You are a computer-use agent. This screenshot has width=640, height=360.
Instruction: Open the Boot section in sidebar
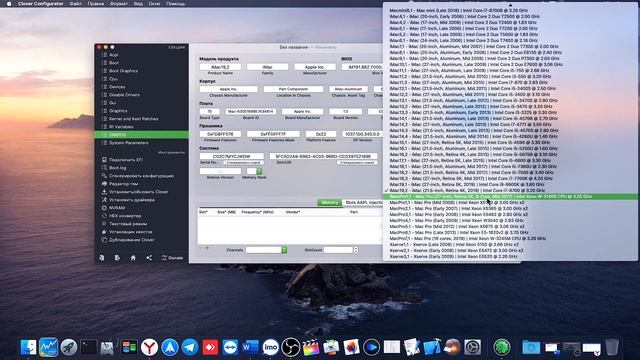[x=114, y=63]
